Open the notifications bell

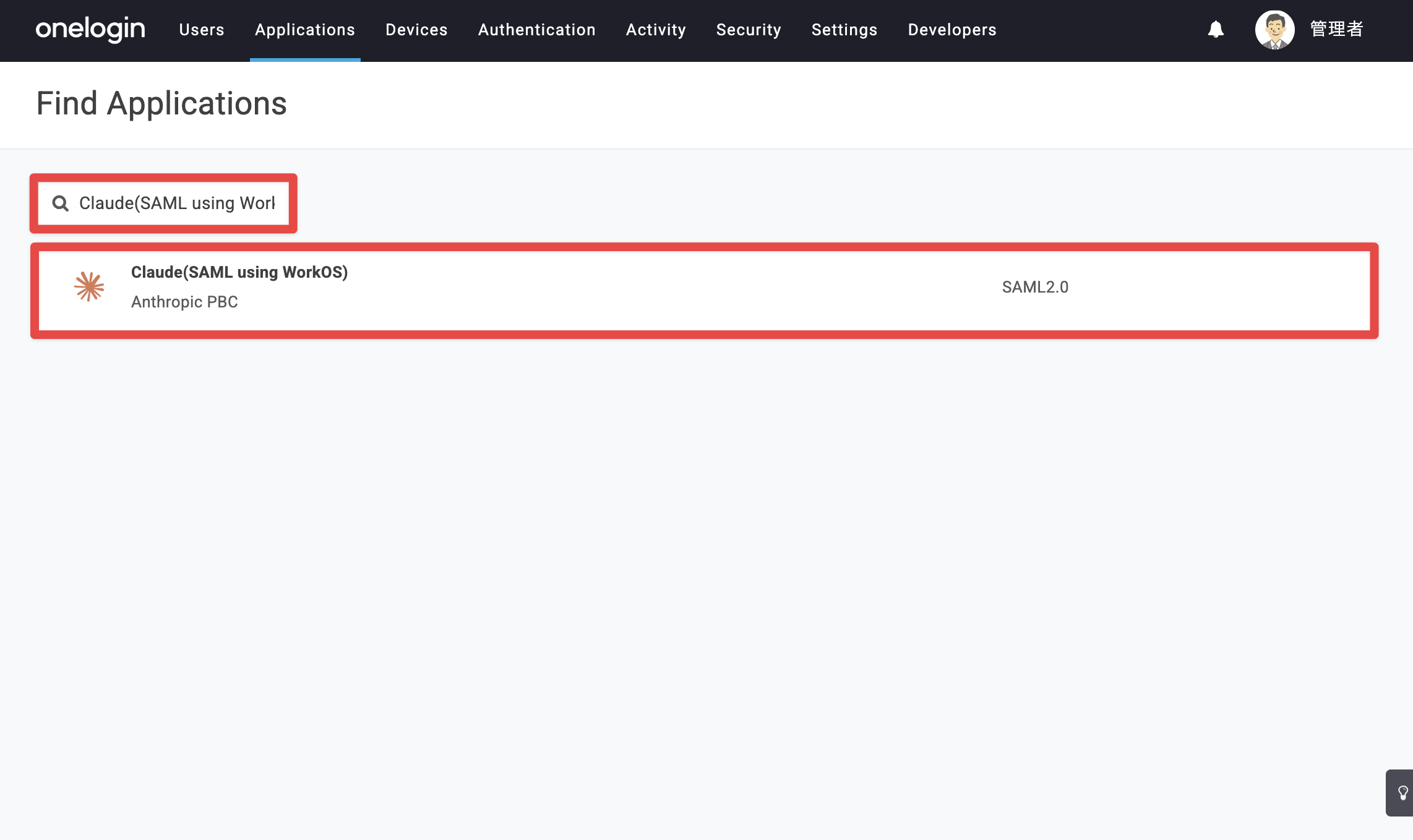pyautogui.click(x=1216, y=29)
